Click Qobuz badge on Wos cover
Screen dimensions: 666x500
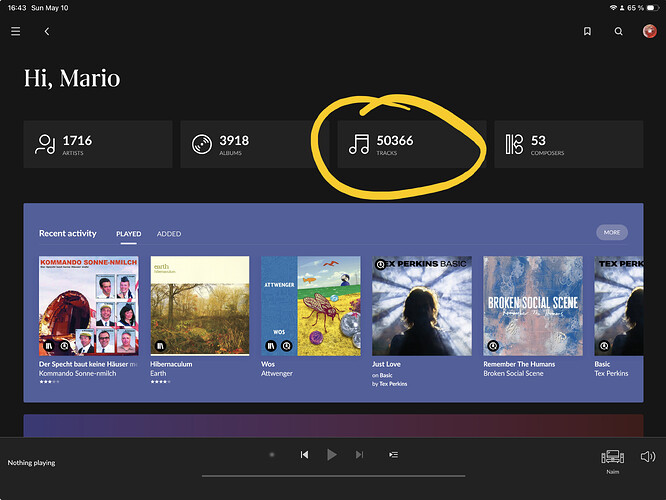287,346
